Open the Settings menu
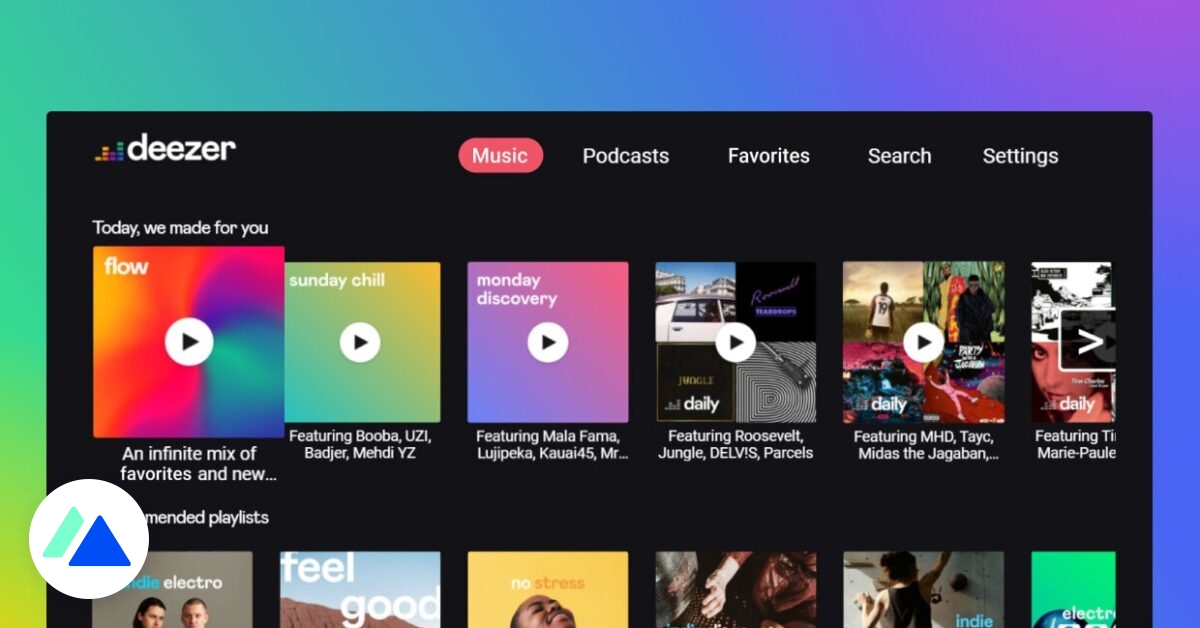Image resolution: width=1200 pixels, height=628 pixels. point(1020,156)
